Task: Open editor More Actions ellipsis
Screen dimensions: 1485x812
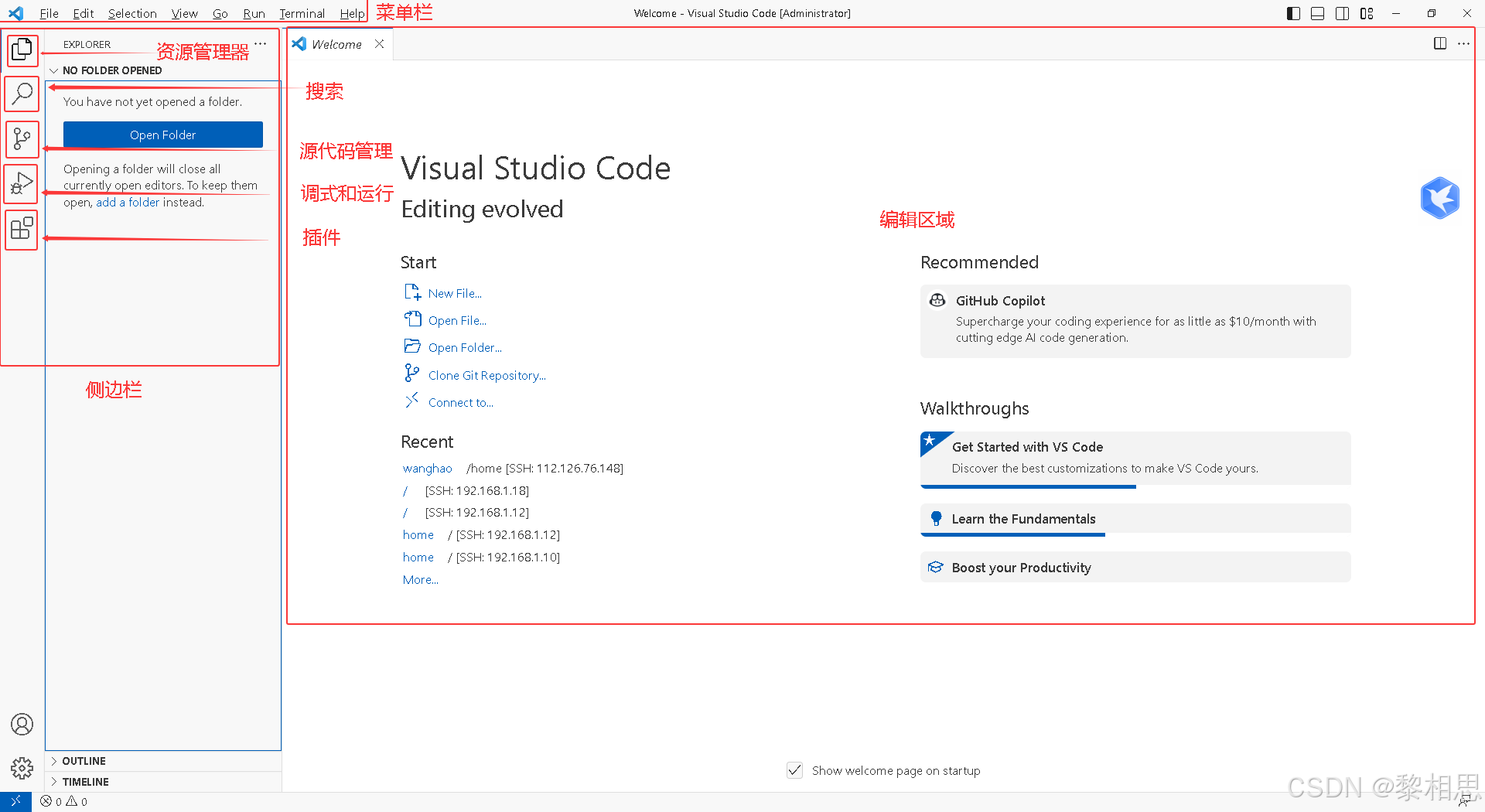Action: click(1463, 44)
